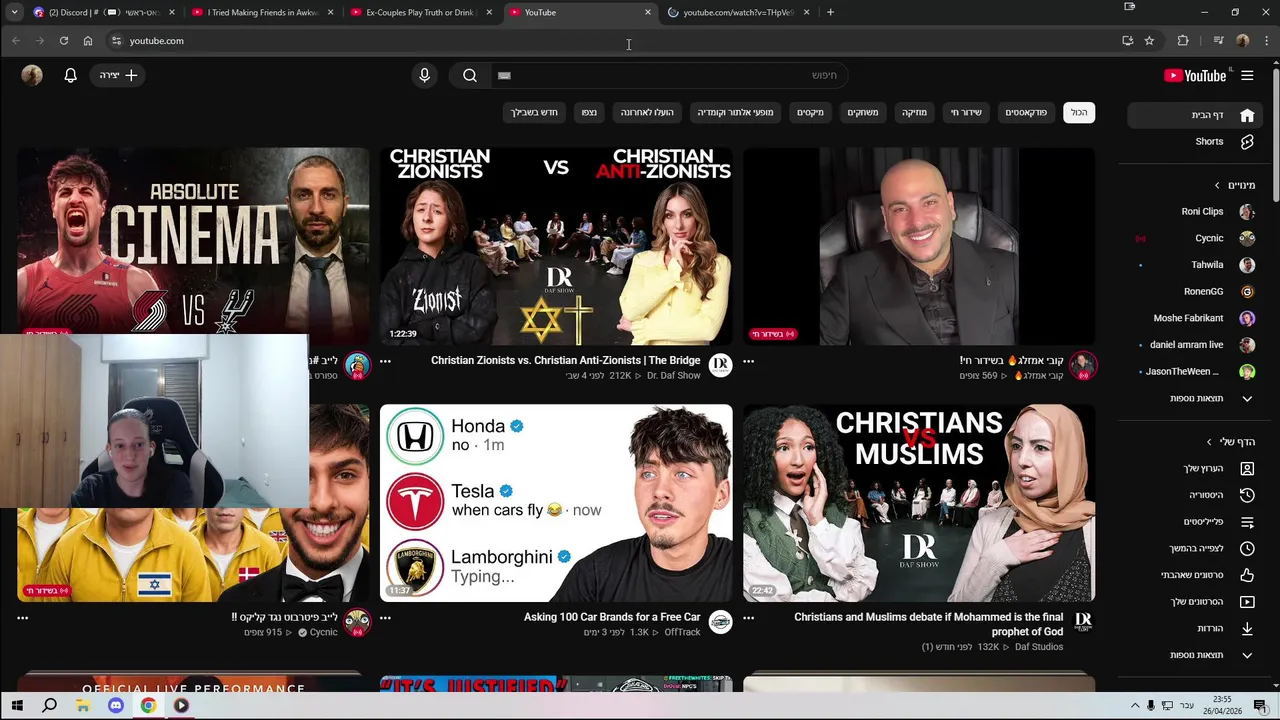
Task: Open JasonTheWeen subscription channel
Action: (1193, 371)
